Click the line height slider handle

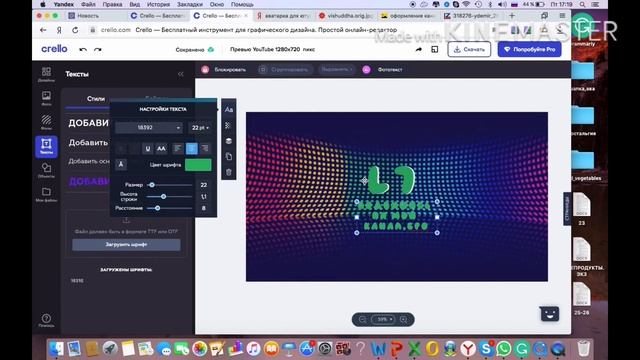click(x=163, y=196)
